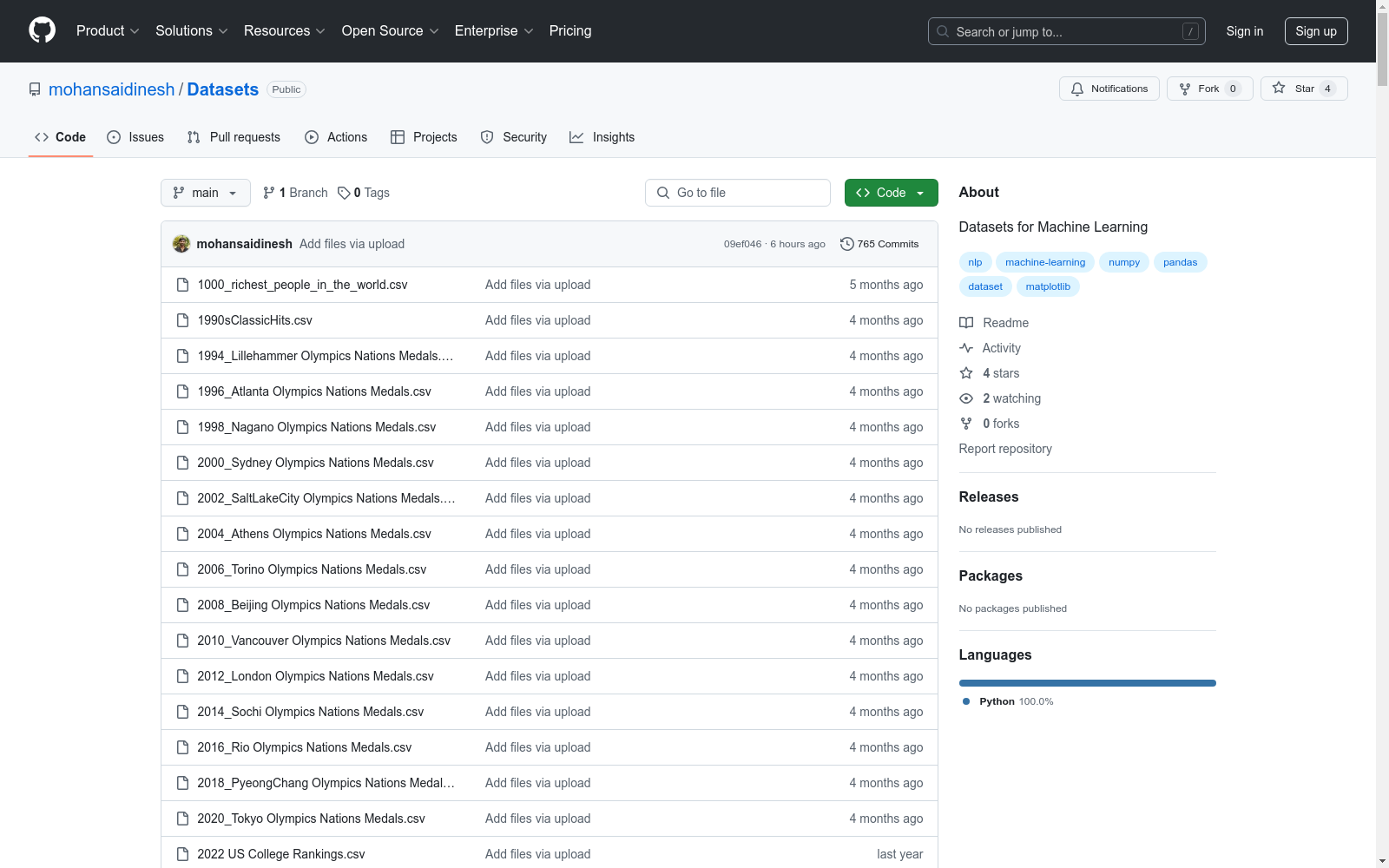Expand the Resources menu

click(x=284, y=31)
